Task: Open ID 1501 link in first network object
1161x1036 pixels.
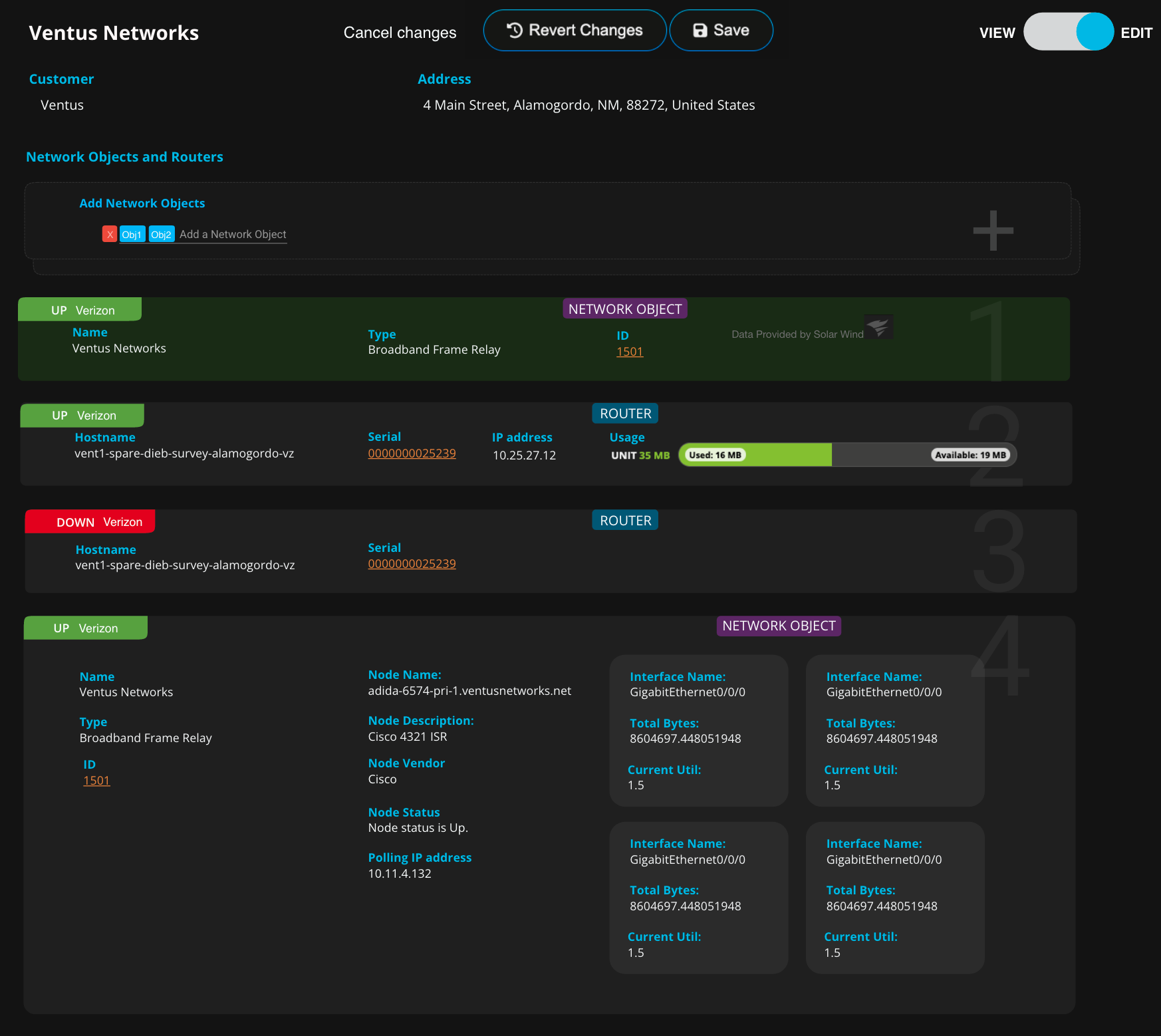Action: pyautogui.click(x=629, y=352)
